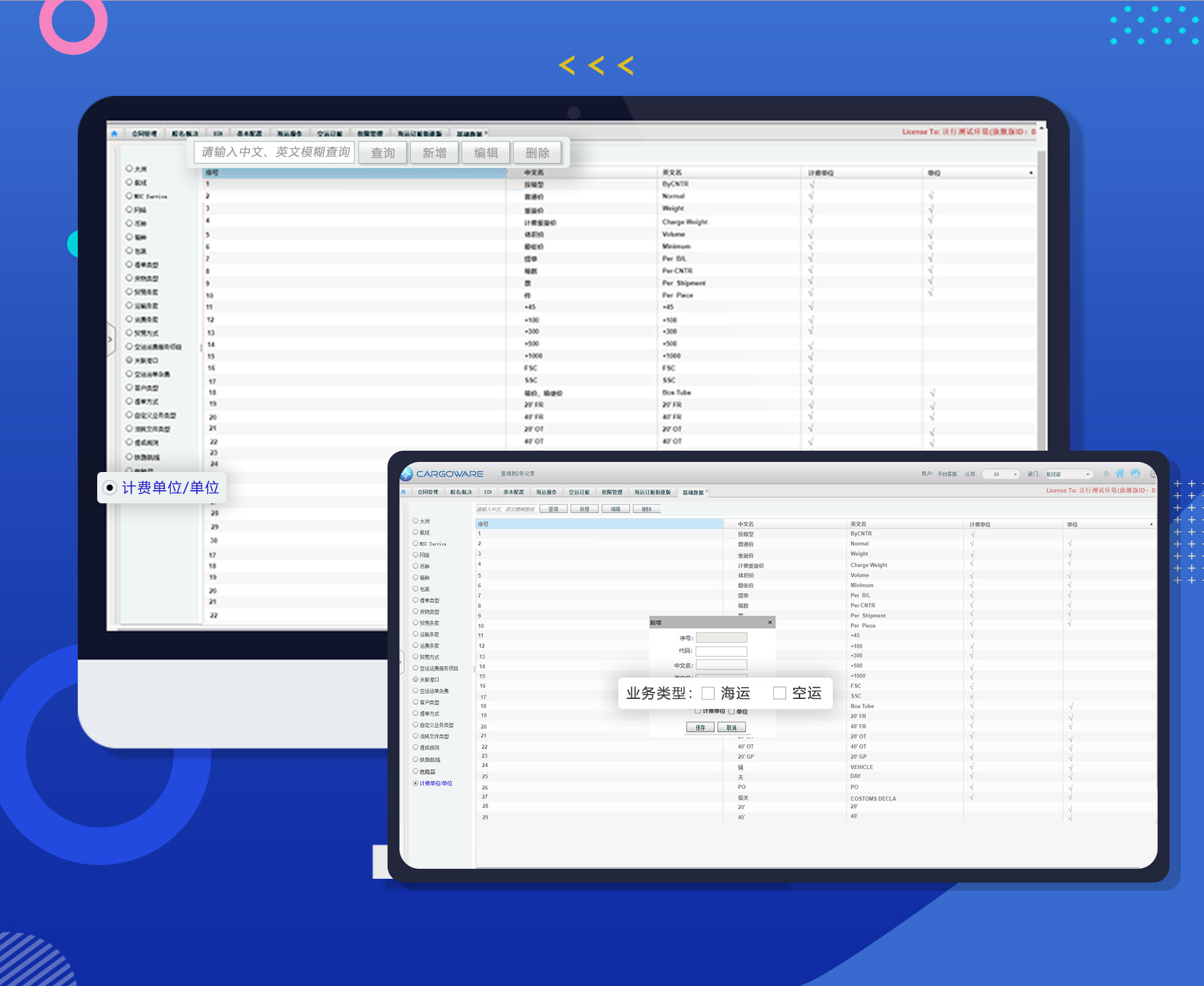Screen dimensions: 1204x986
Task: Click the 中文名 column header in tablet table
Action: tap(784, 524)
